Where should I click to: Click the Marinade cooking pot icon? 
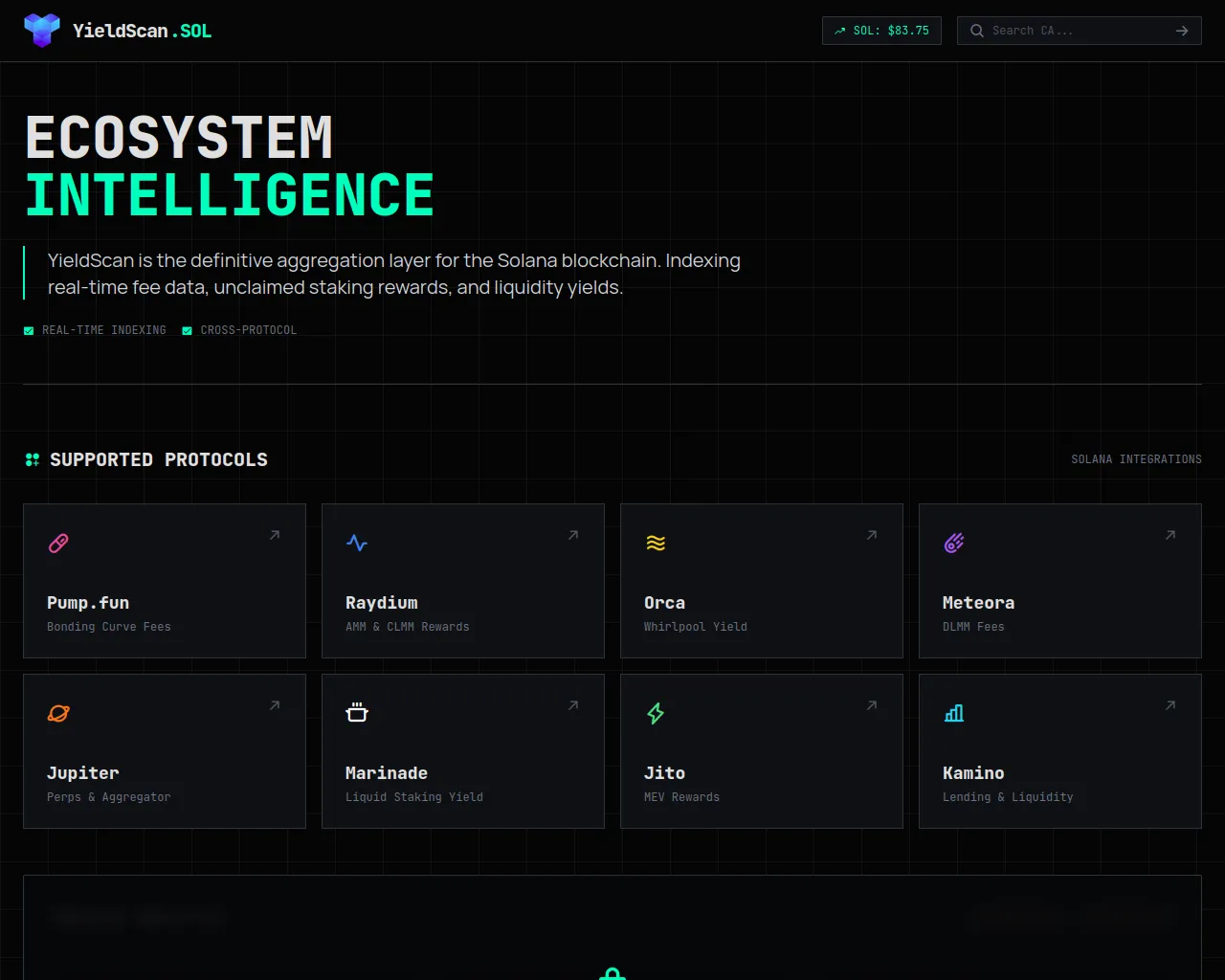pyautogui.click(x=357, y=713)
